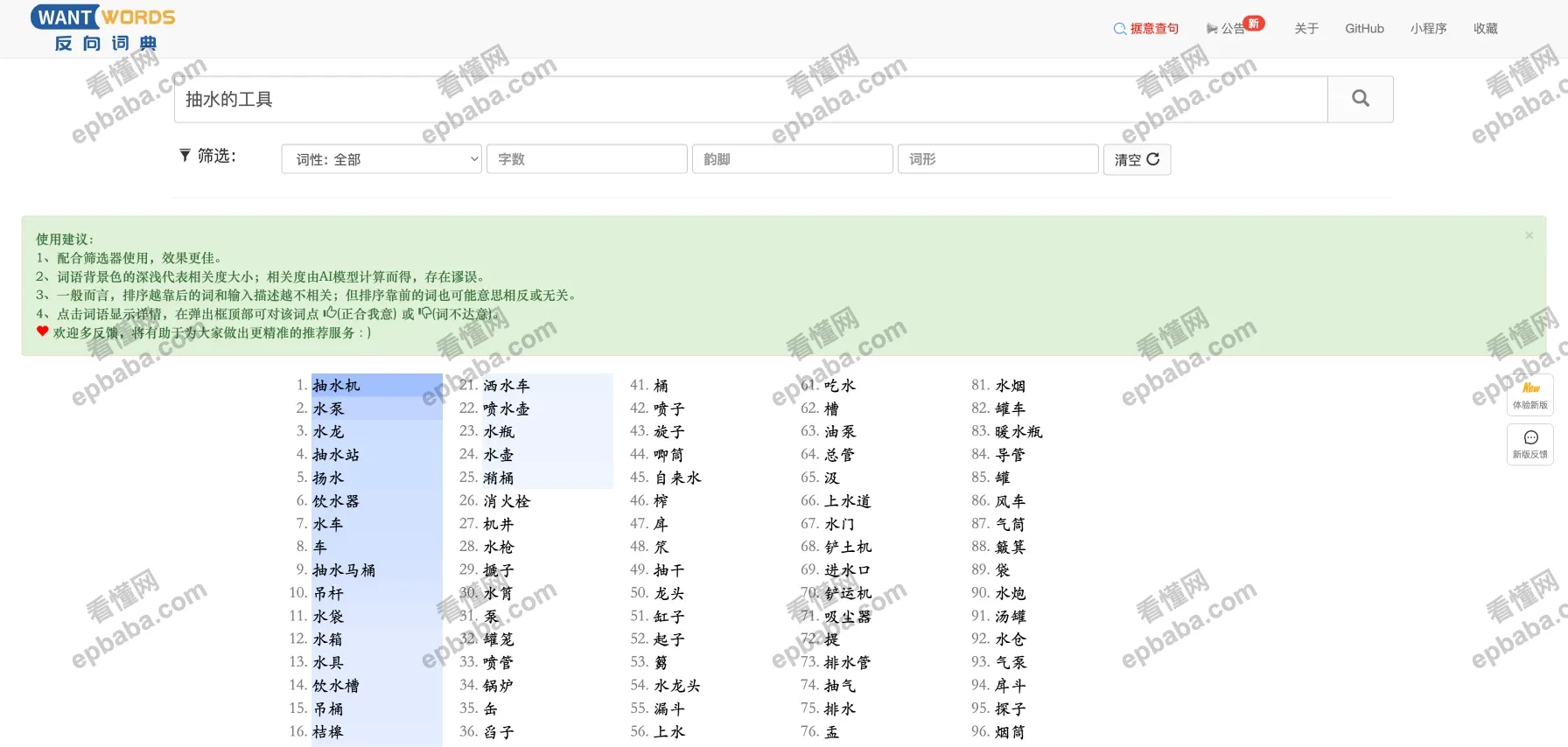Select result word 桔槔

pyautogui.click(x=329, y=732)
